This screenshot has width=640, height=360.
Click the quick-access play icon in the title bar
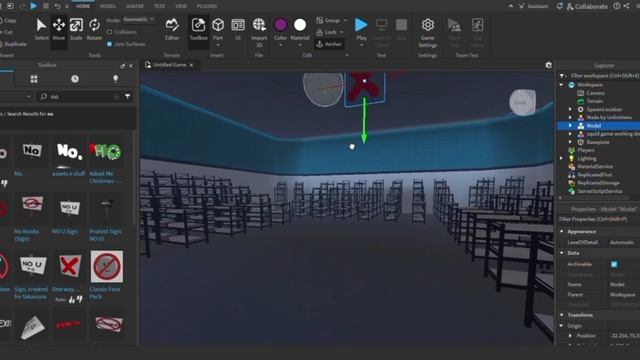pyautogui.click(x=33, y=6)
